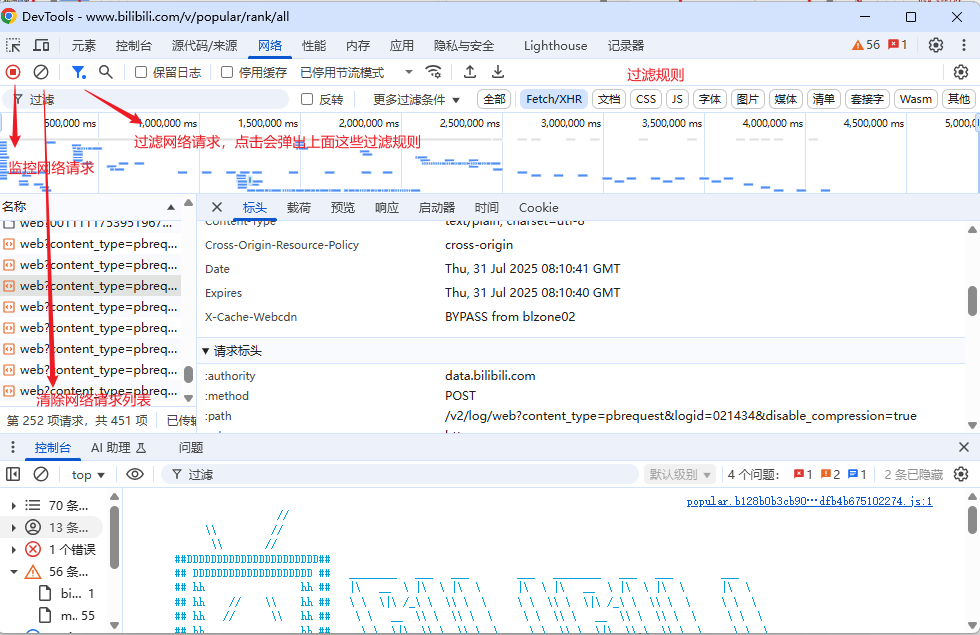
Task: Open network conditions wifi icon
Action: (433, 72)
